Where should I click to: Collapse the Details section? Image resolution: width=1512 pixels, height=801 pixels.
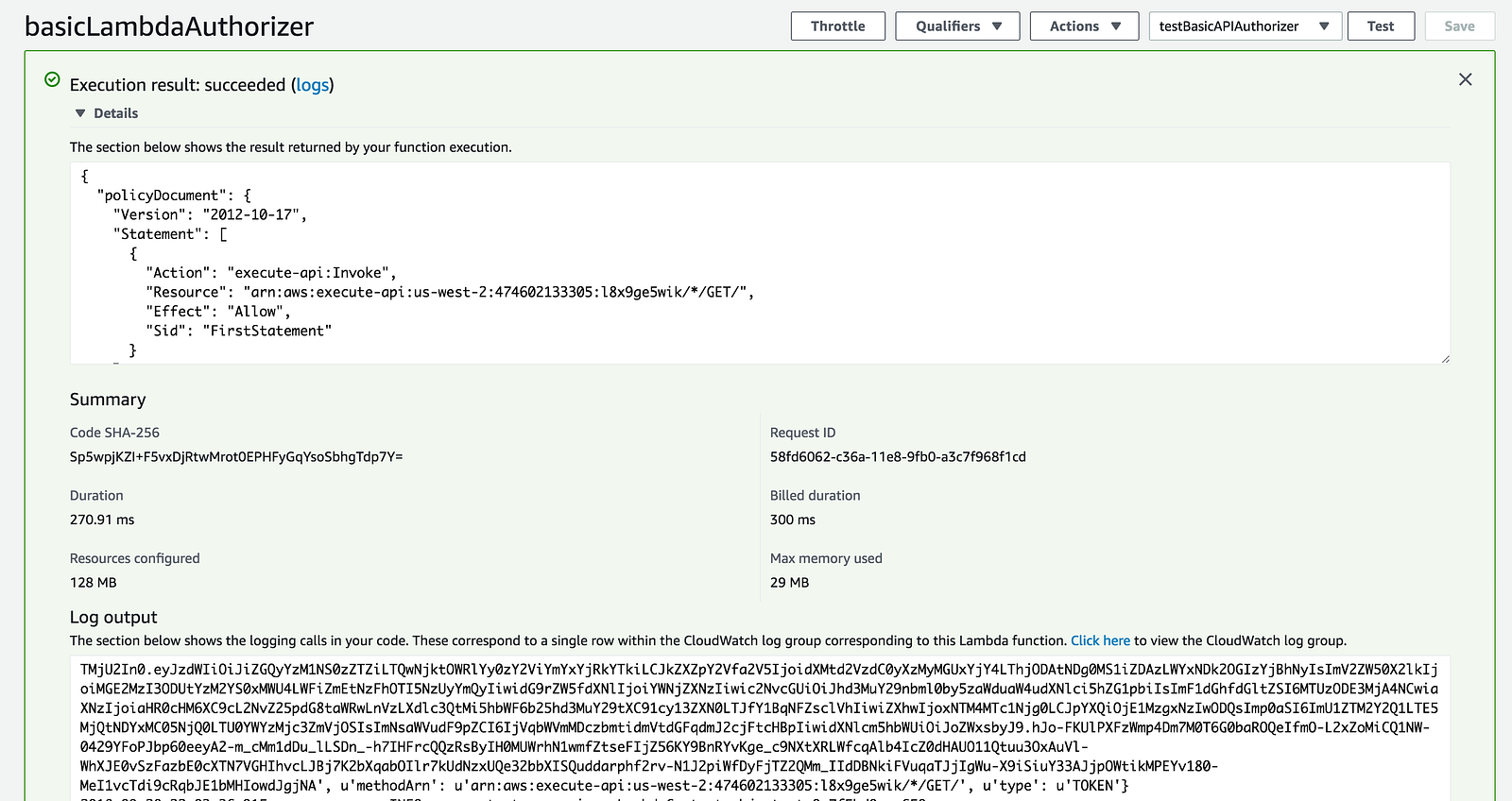(107, 113)
